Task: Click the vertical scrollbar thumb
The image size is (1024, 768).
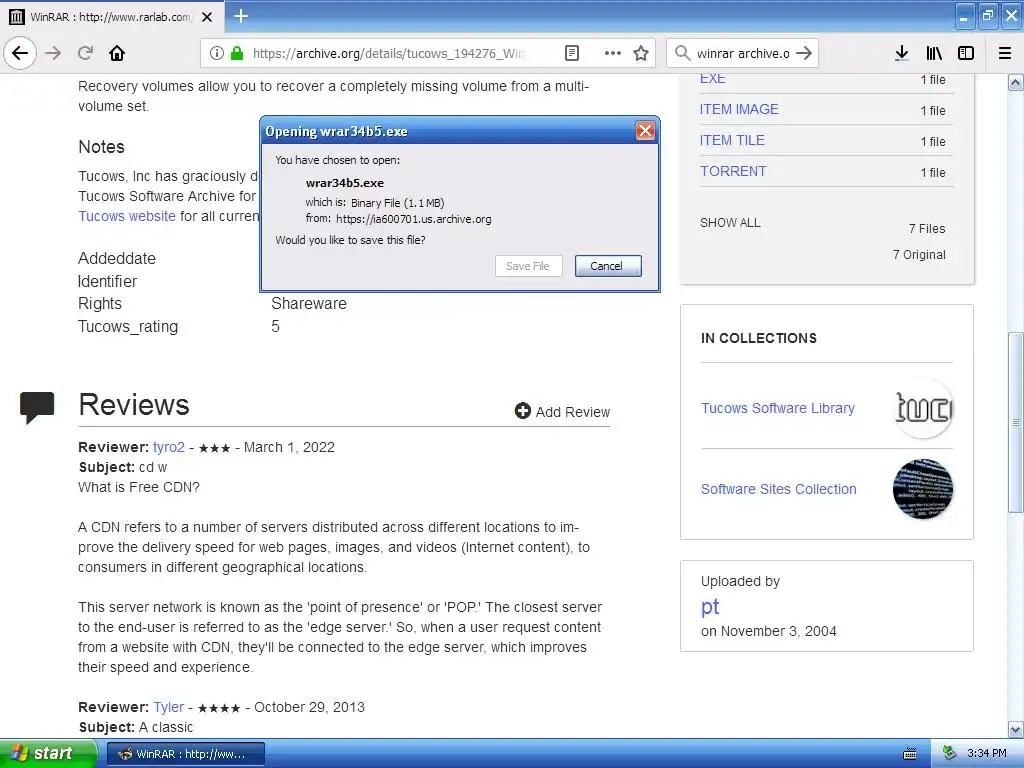Action: pos(1016,423)
